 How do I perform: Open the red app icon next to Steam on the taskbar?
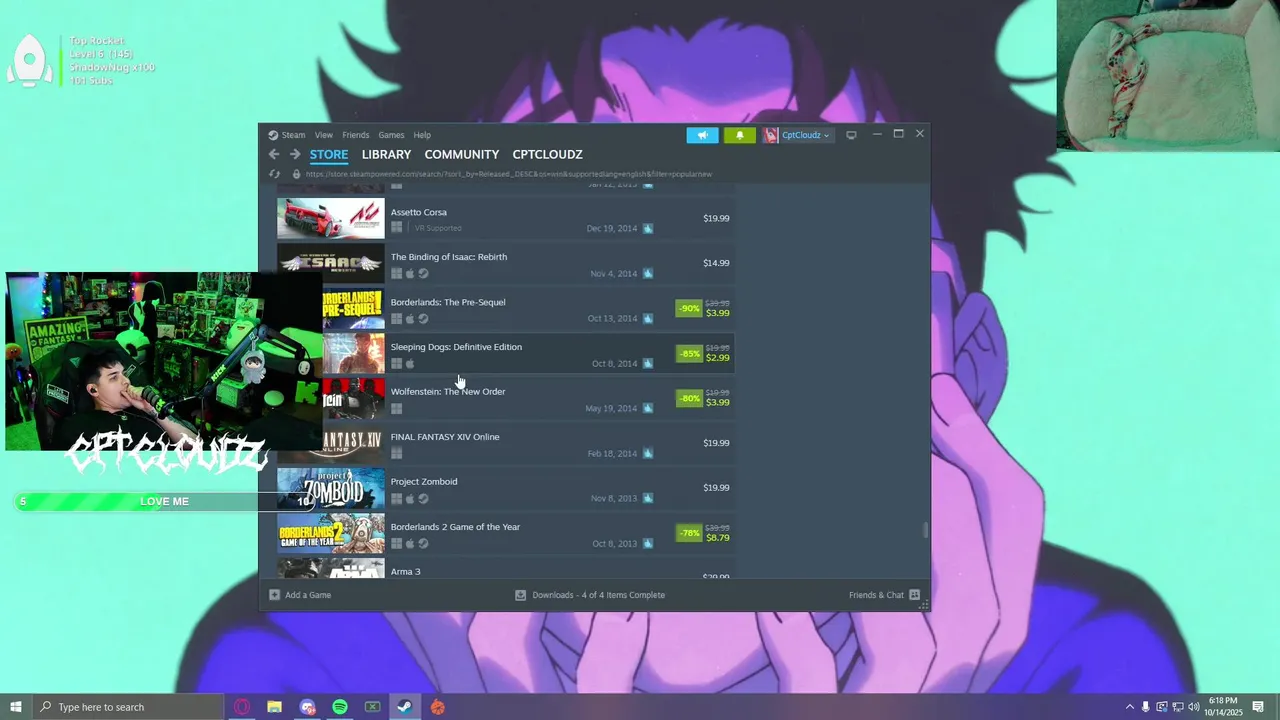click(x=438, y=707)
